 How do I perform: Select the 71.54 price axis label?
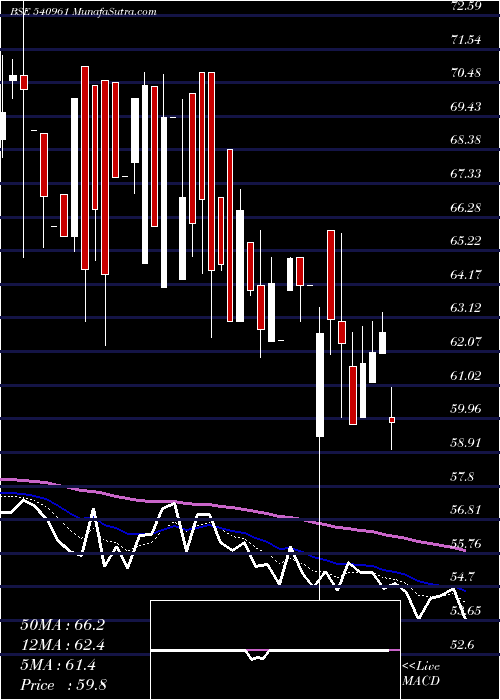(x=466, y=40)
